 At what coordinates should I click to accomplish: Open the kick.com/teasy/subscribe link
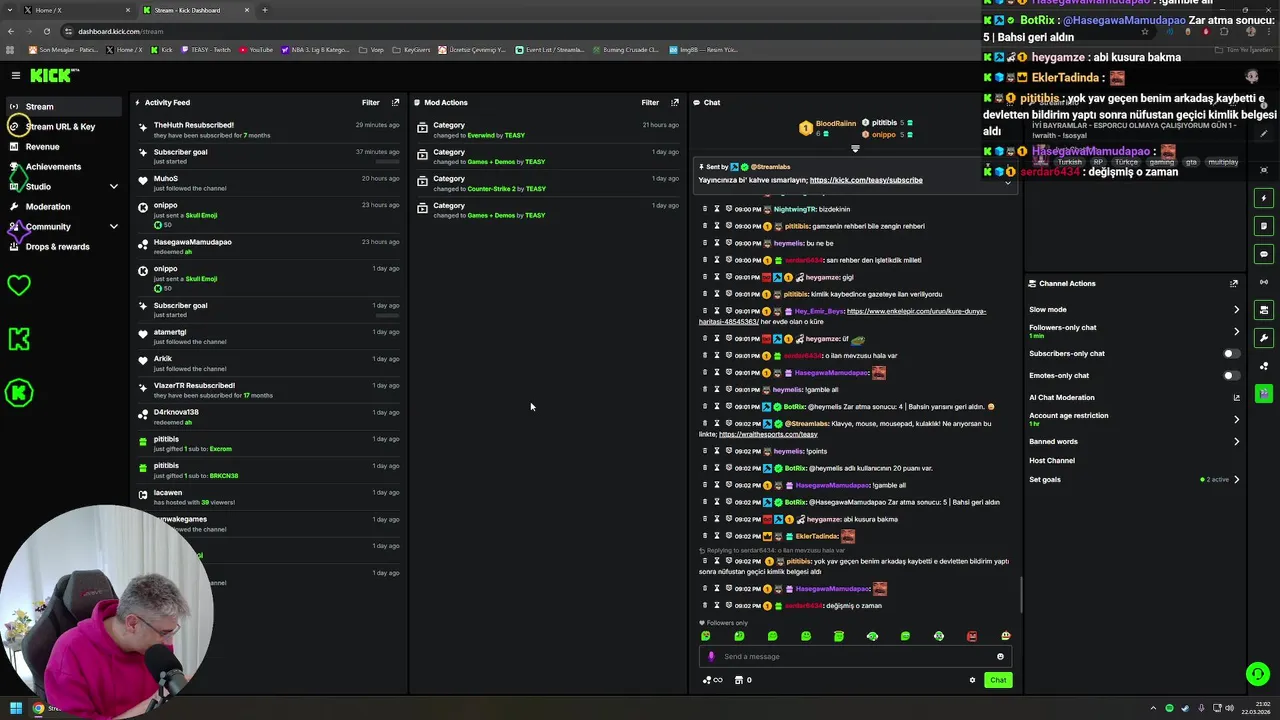coord(866,180)
